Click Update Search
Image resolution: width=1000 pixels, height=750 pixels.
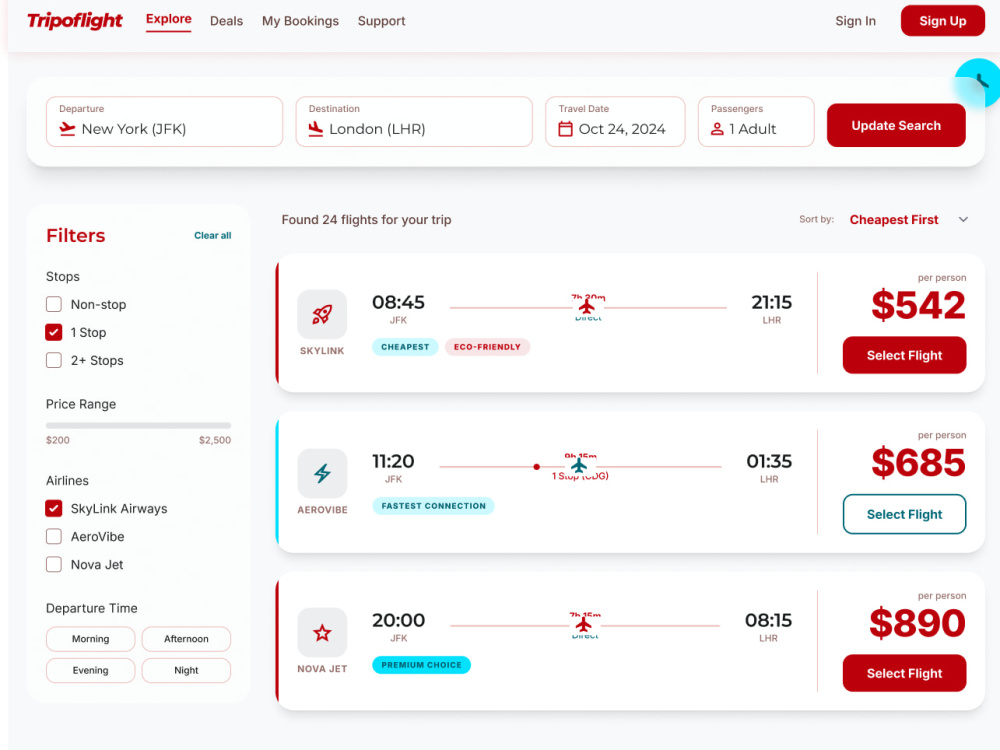point(896,126)
